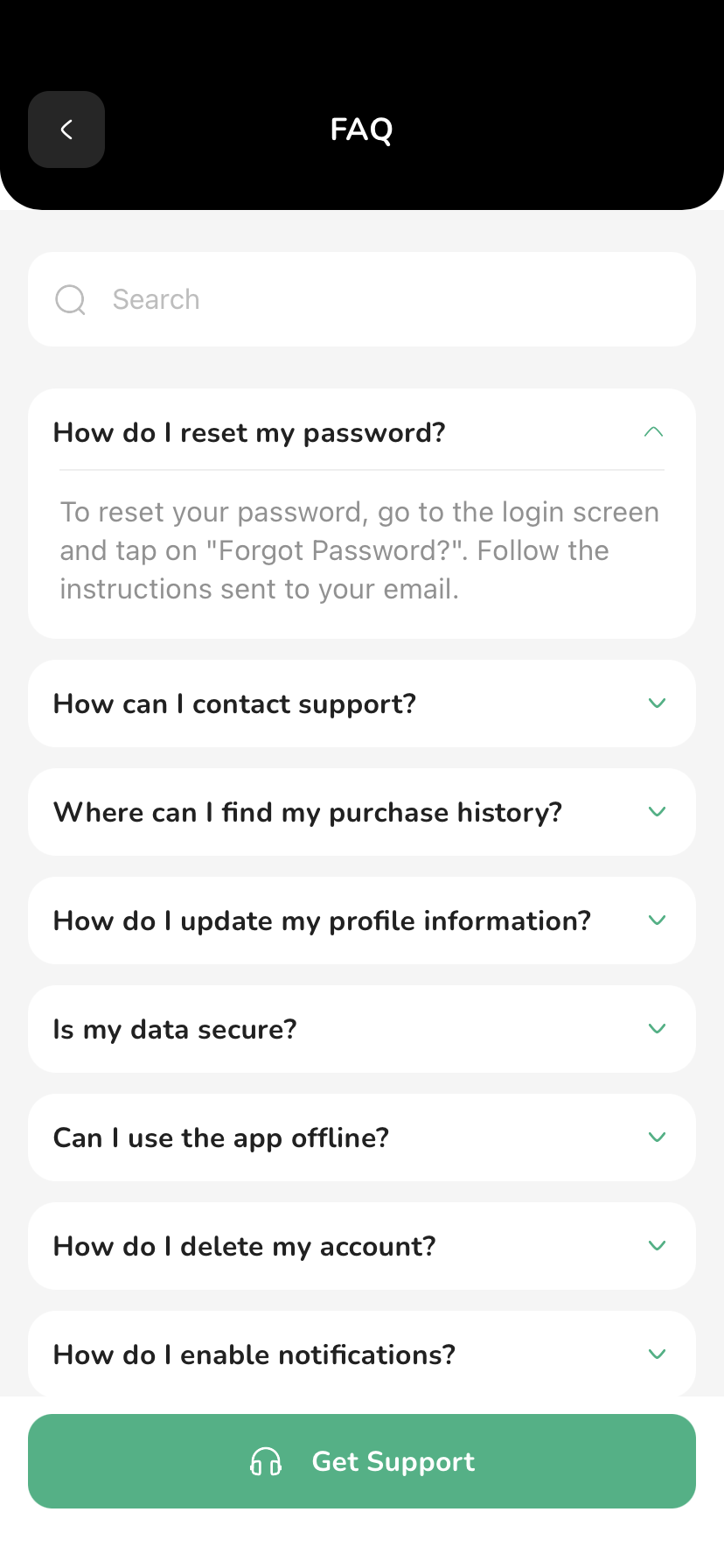Open "Where can I find my purchase history?"

pyautogui.click(x=362, y=812)
